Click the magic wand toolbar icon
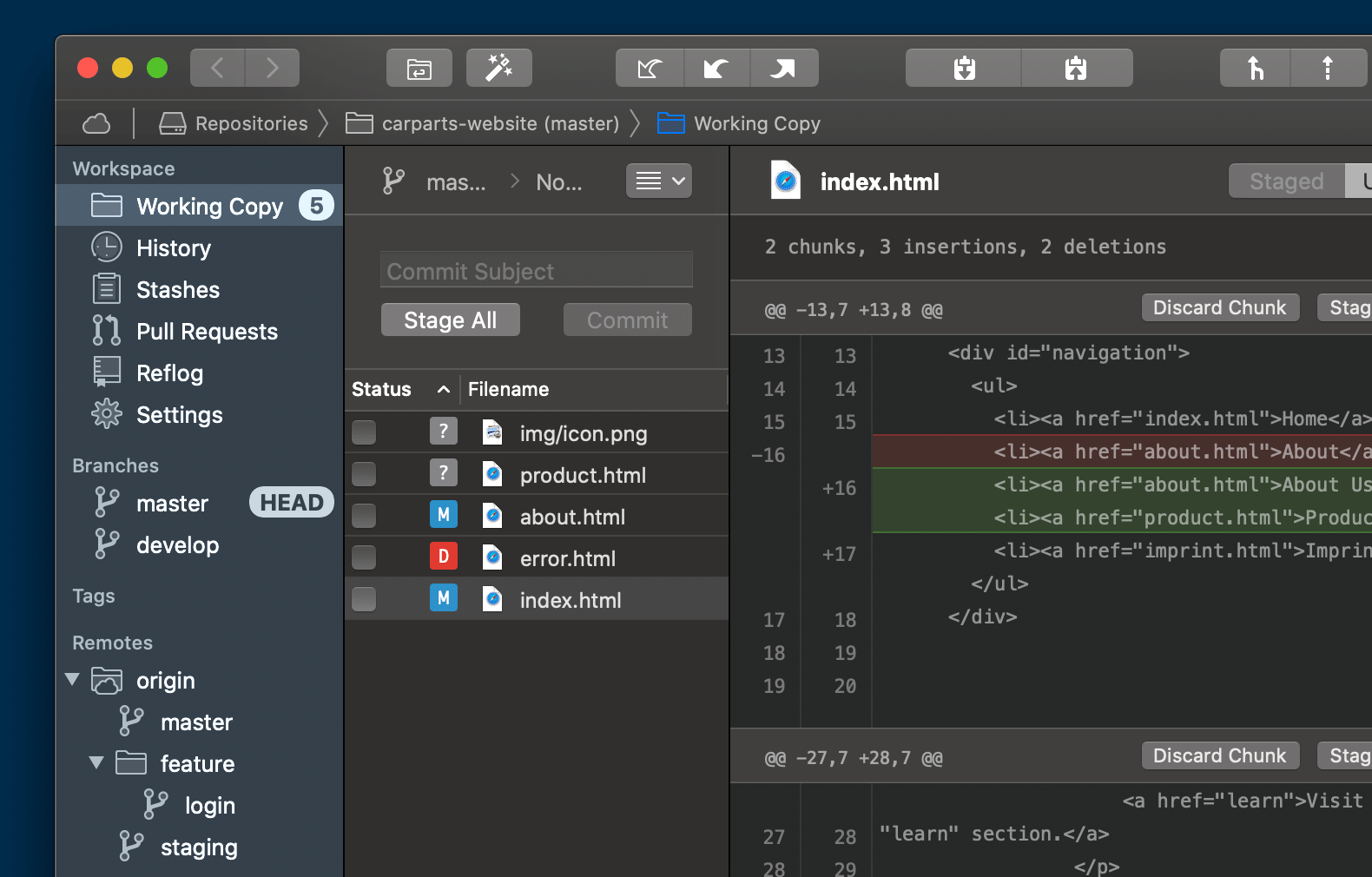1372x877 pixels. coord(498,69)
